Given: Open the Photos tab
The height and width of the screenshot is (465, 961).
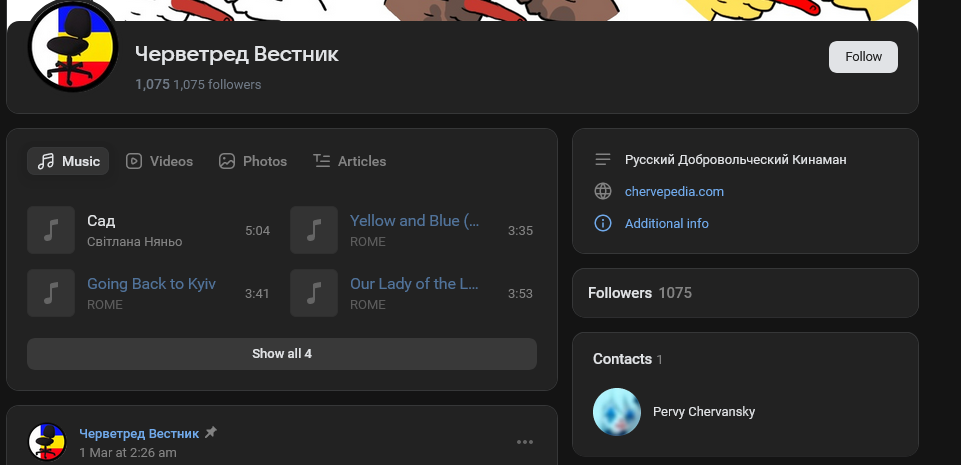Looking at the screenshot, I should click(253, 161).
